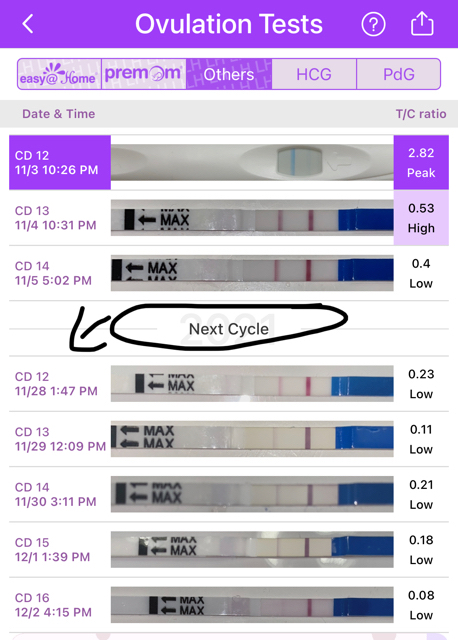The height and width of the screenshot is (640, 458).
Task: Select the easy@Home brand tab
Action: click(59, 74)
